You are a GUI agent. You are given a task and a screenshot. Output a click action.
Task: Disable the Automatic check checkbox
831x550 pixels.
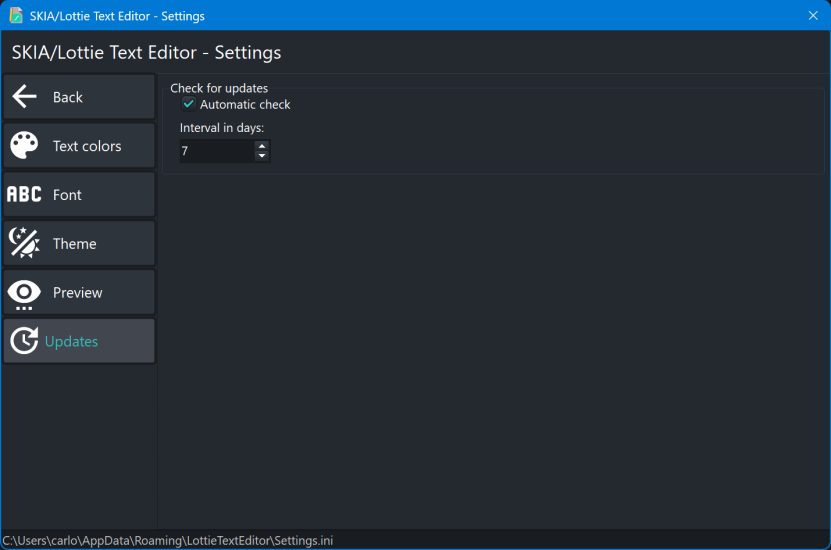(188, 104)
